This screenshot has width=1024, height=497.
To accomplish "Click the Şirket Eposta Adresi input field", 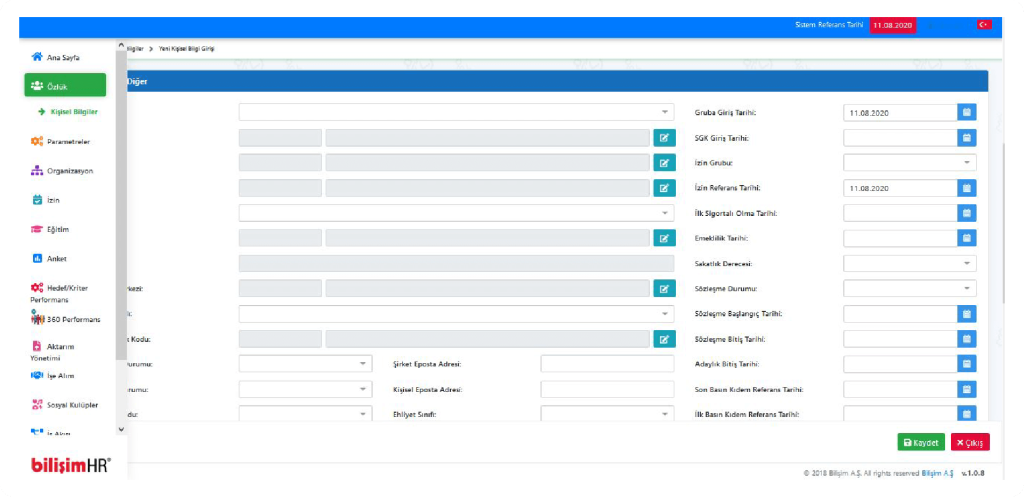I will (x=607, y=364).
